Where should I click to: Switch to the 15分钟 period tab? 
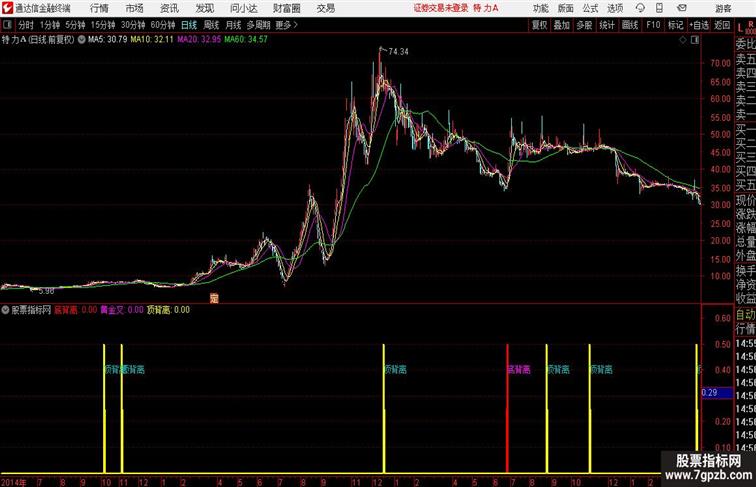click(103, 25)
